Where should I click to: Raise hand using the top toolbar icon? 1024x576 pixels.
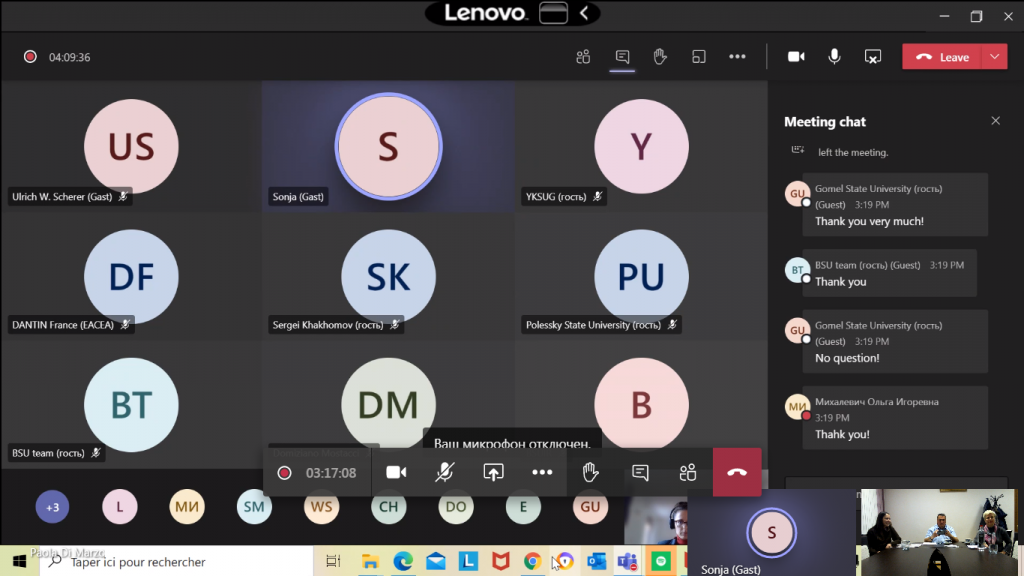pyautogui.click(x=660, y=57)
